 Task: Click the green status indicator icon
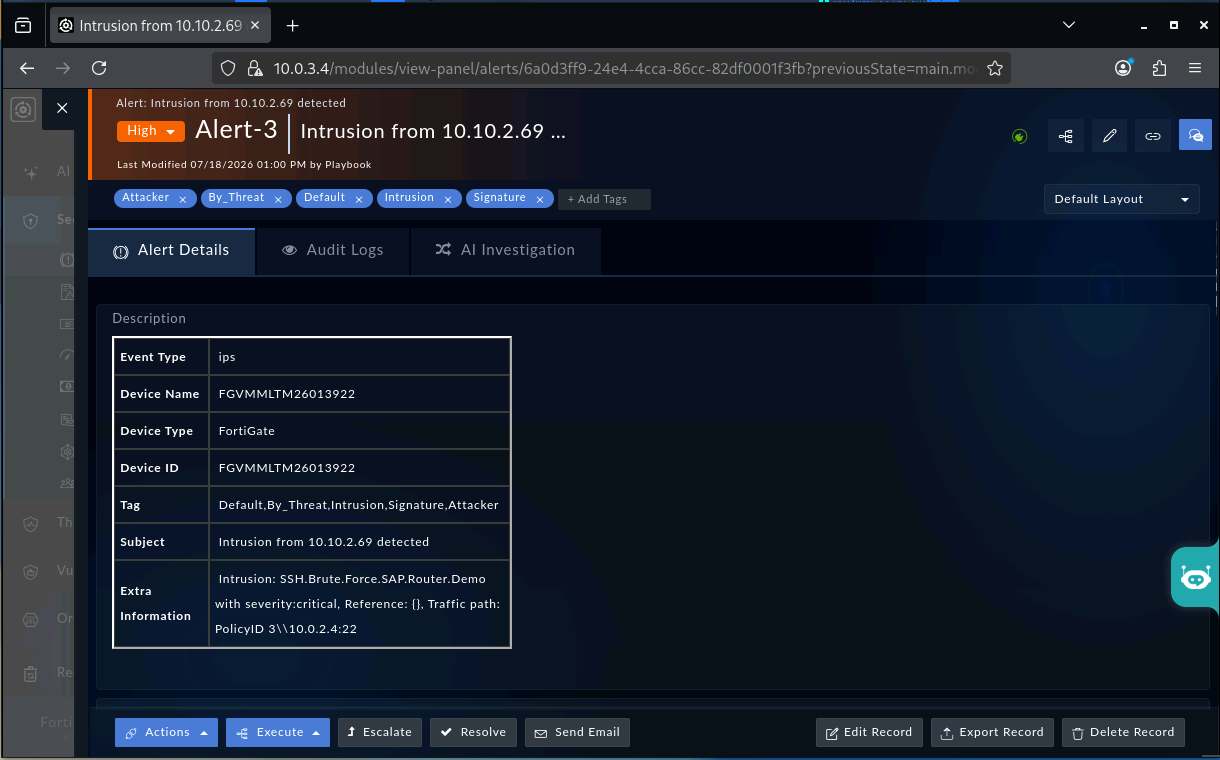coord(1019,136)
